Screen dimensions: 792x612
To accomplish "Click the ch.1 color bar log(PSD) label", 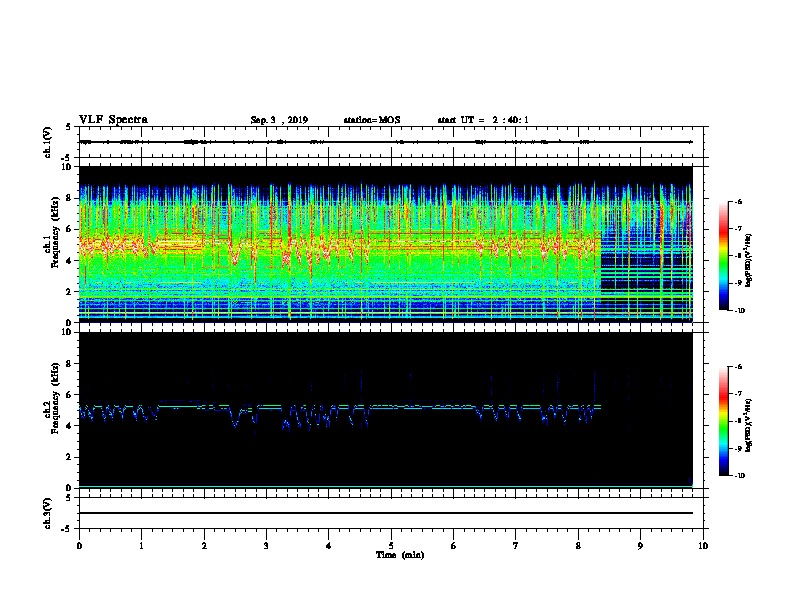I will (748, 261).
